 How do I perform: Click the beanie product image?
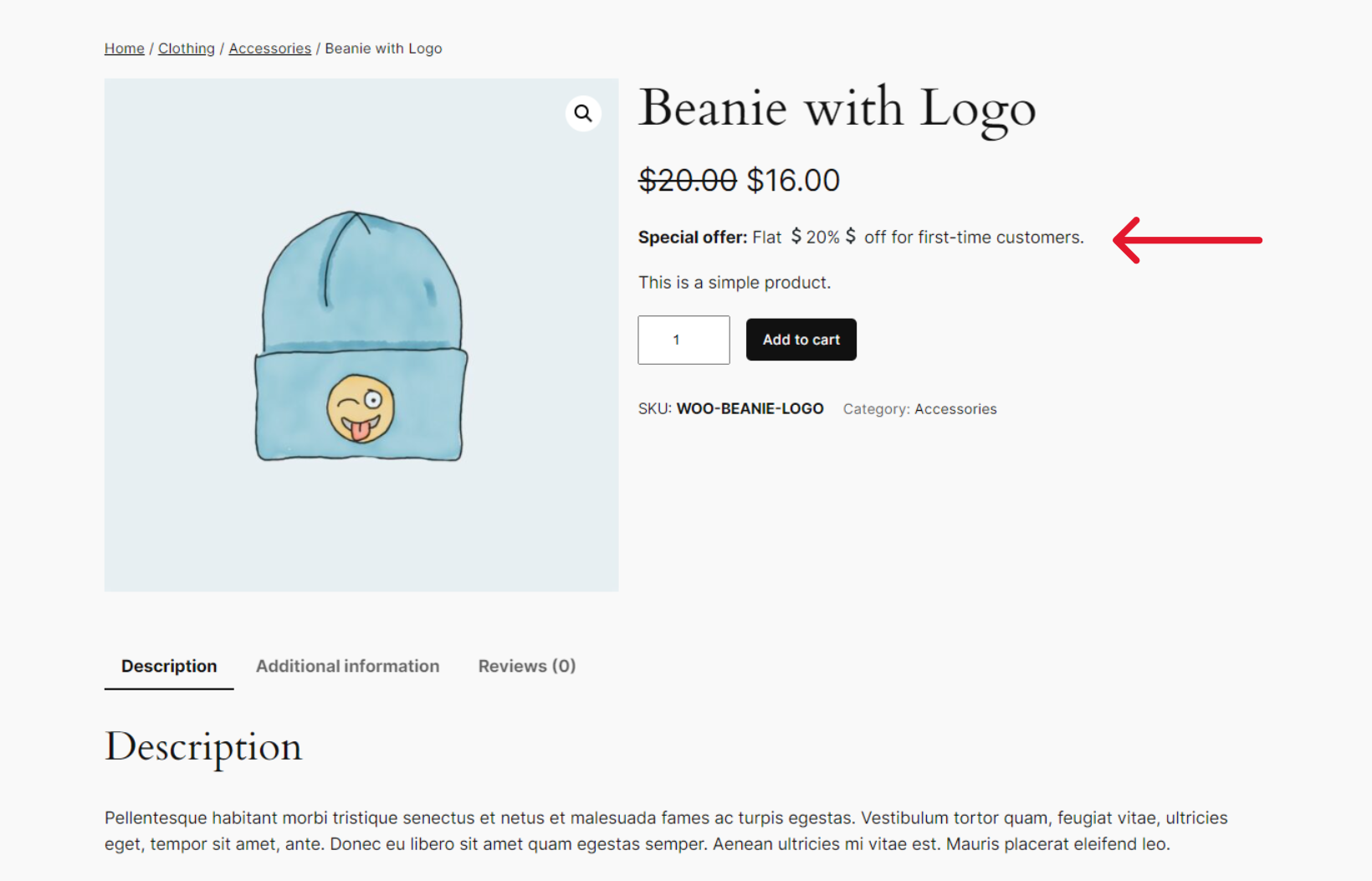click(x=361, y=335)
